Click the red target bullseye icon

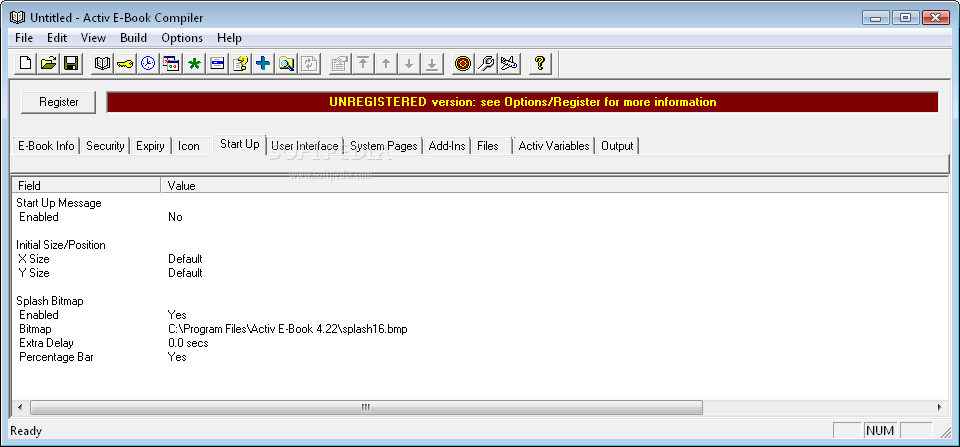[463, 63]
